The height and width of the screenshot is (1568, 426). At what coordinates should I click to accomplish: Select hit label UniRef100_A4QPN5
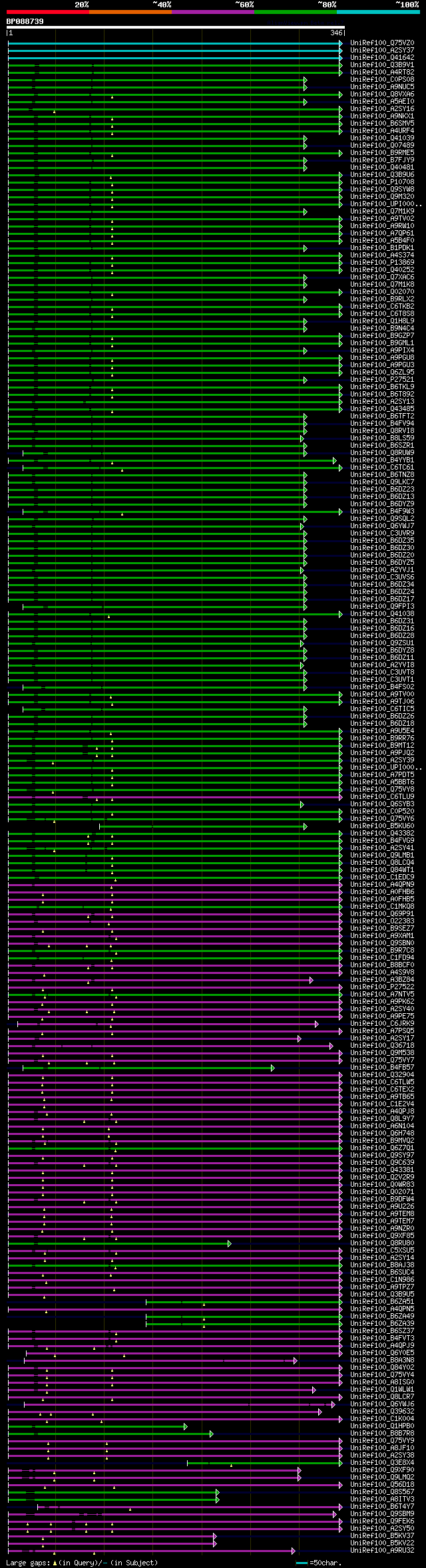coord(382,1309)
